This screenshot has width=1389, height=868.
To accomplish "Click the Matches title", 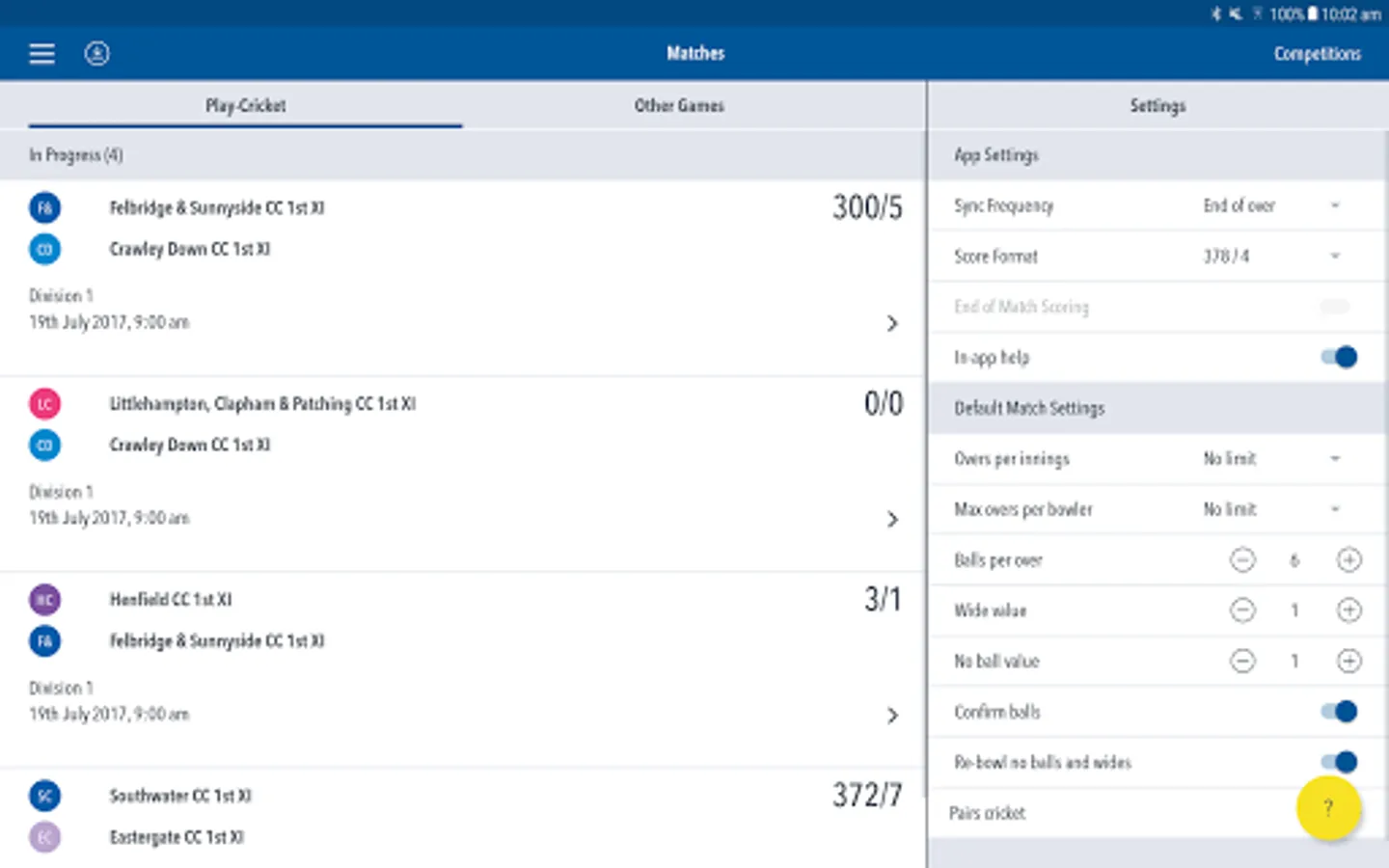I will pos(695,53).
